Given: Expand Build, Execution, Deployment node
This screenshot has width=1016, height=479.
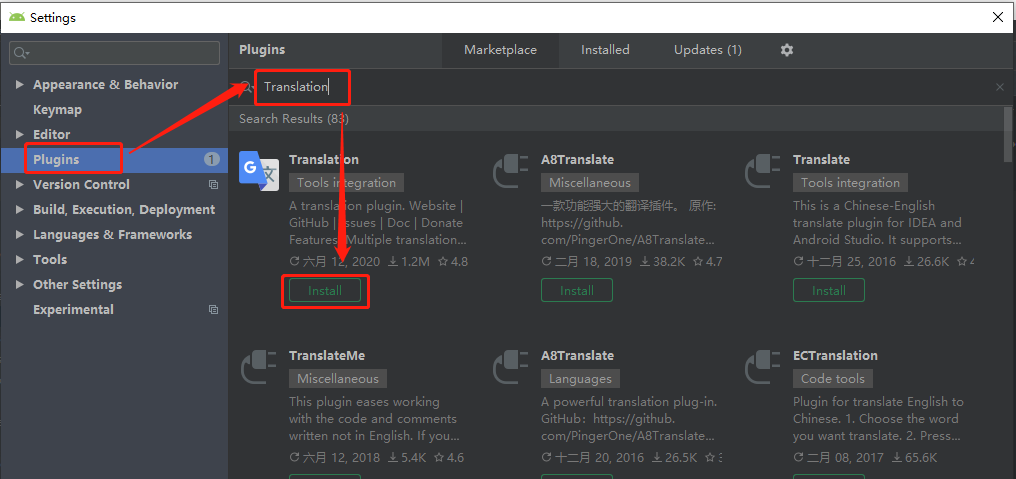Looking at the screenshot, I should click(x=19, y=210).
